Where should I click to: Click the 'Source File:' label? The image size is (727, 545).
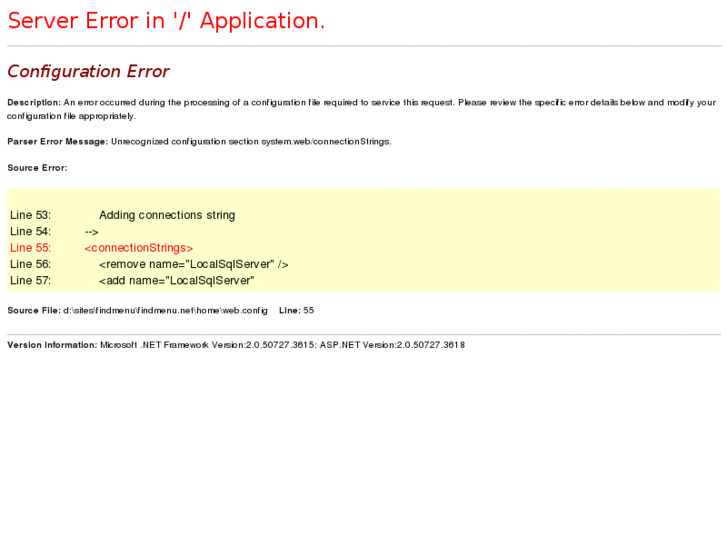point(34,311)
